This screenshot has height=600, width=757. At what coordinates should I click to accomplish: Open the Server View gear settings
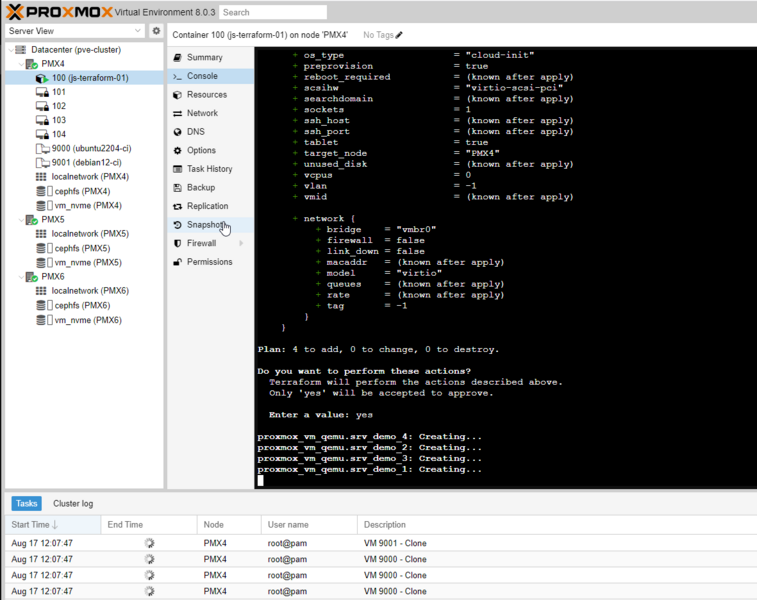156,31
